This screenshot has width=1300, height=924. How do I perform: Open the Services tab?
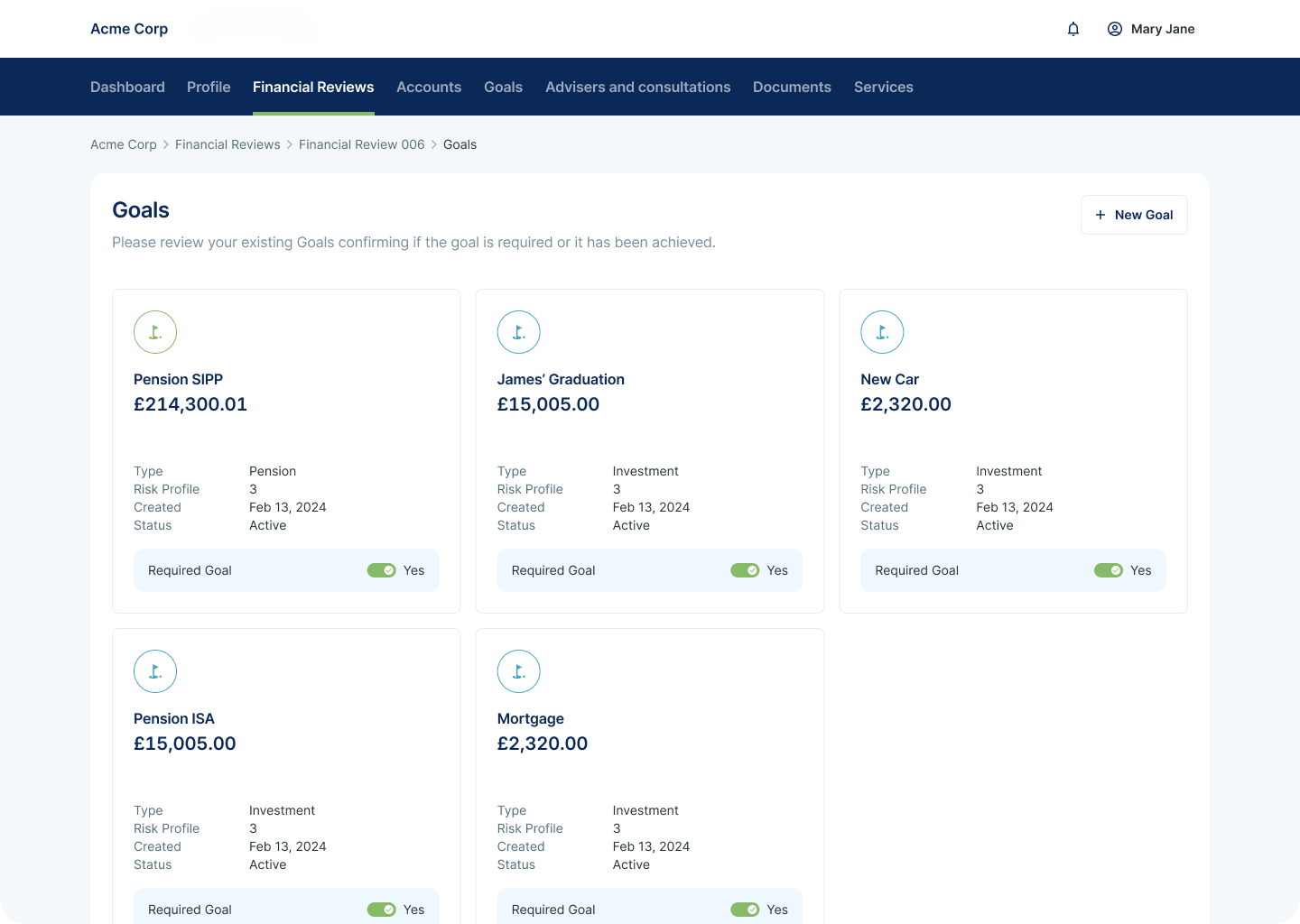coord(884,87)
